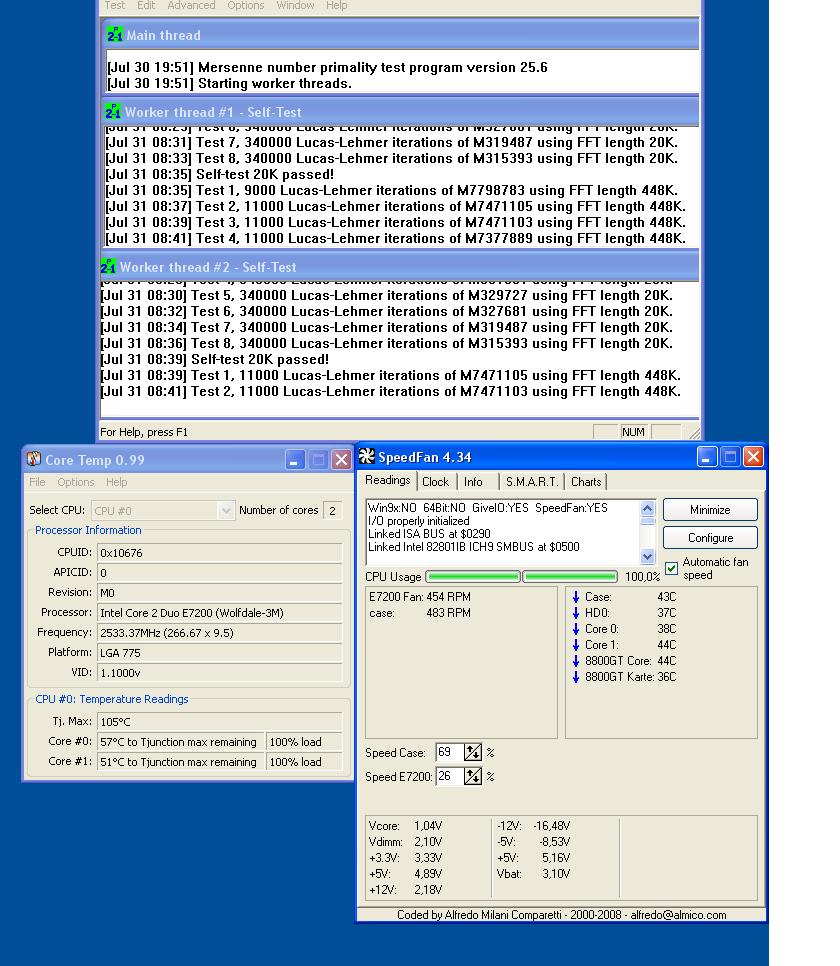
Task: Click the VID value 1.1000v
Action: pos(219,673)
